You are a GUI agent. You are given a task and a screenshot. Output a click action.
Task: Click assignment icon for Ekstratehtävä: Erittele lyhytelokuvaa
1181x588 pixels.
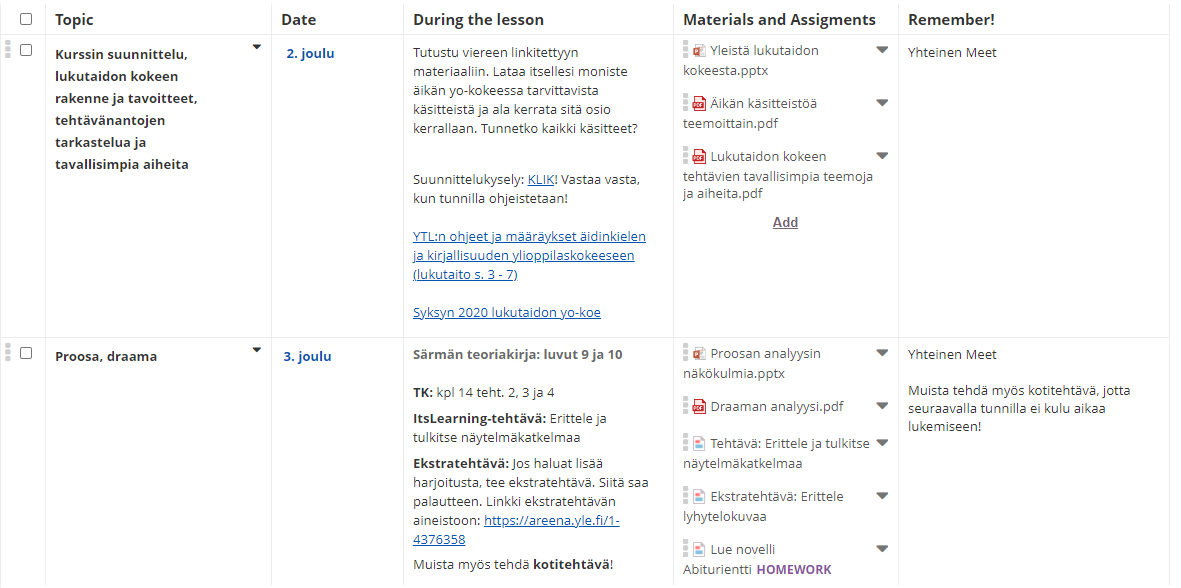699,496
